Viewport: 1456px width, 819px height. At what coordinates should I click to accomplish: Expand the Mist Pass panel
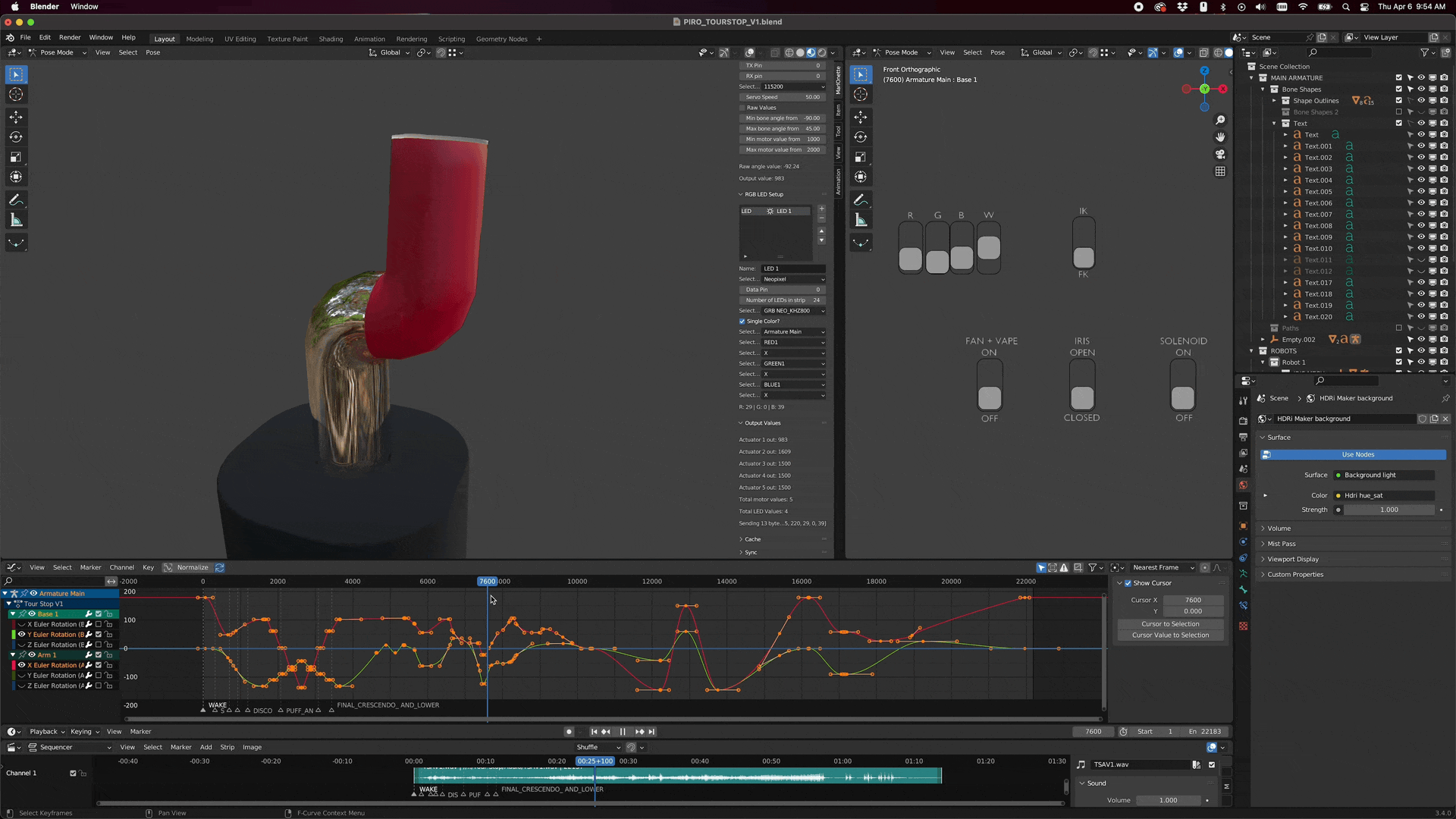click(x=1282, y=544)
